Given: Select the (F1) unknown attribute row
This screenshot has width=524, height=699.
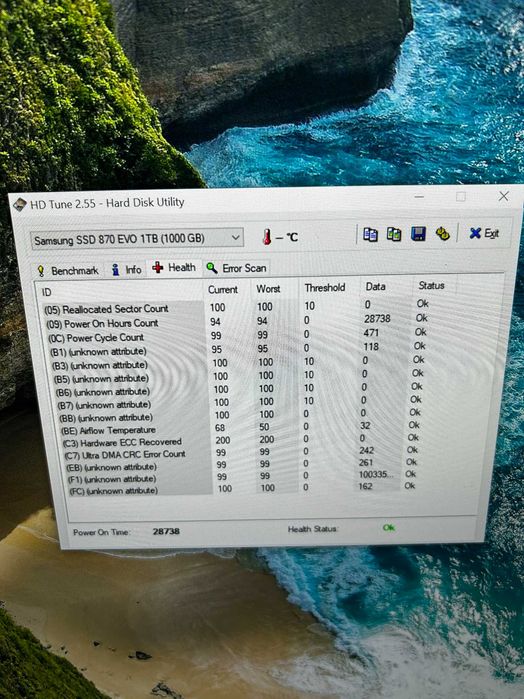Looking at the screenshot, I should coord(241,477).
